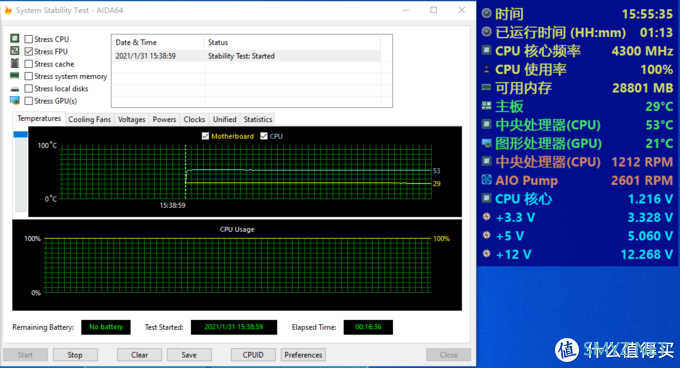Click the blue slider beside temperature graph
This screenshot has width=680, height=368.
[x=20, y=134]
